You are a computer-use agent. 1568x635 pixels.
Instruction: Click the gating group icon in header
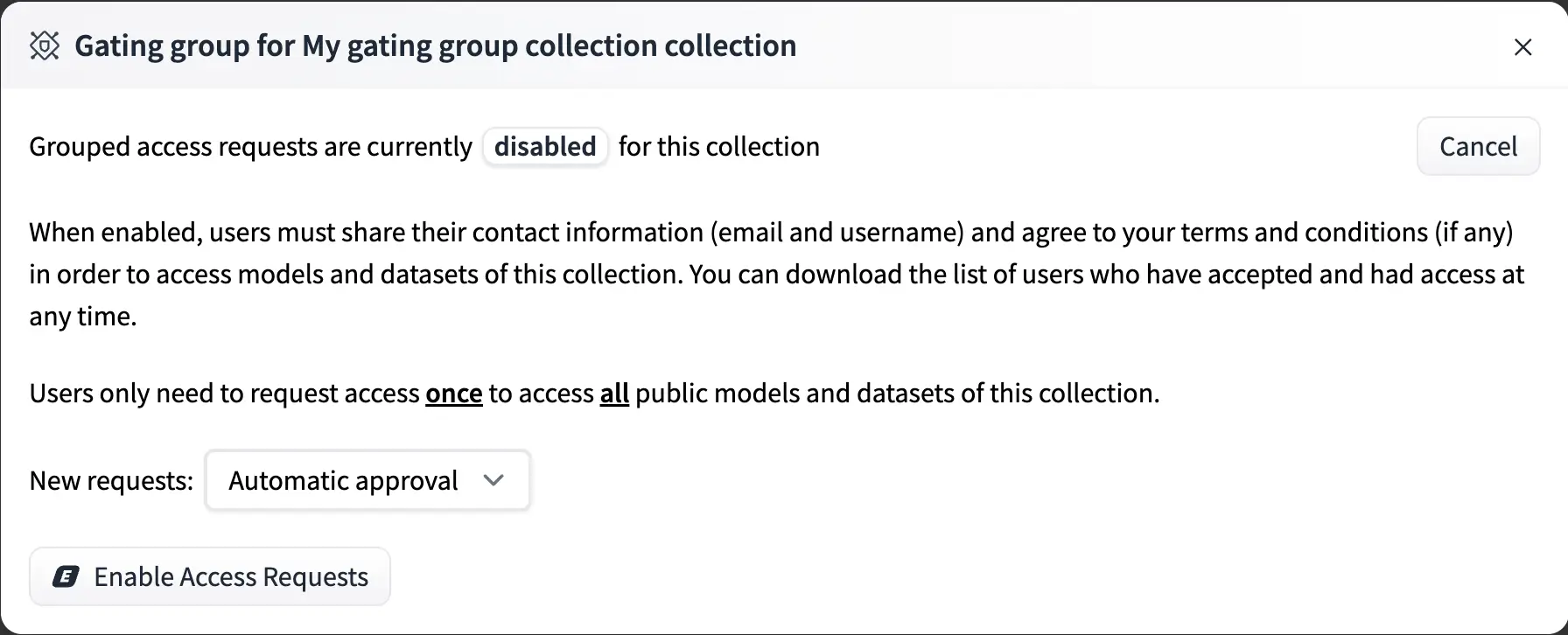point(45,45)
